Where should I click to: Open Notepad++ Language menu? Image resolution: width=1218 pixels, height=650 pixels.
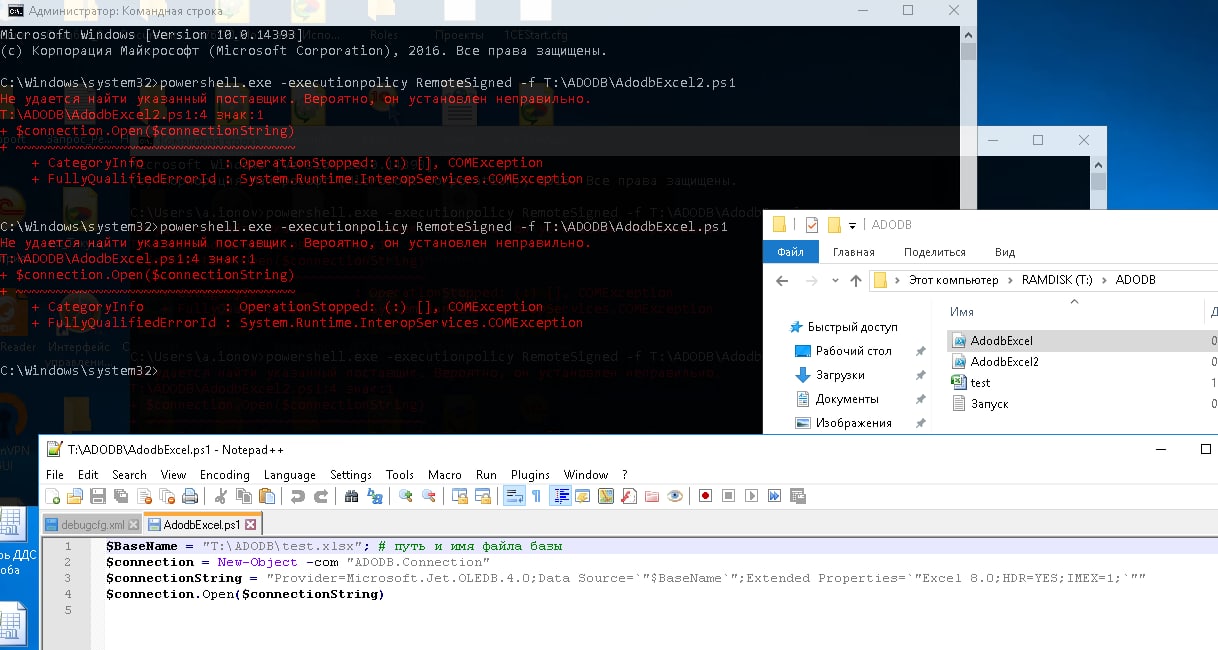290,474
